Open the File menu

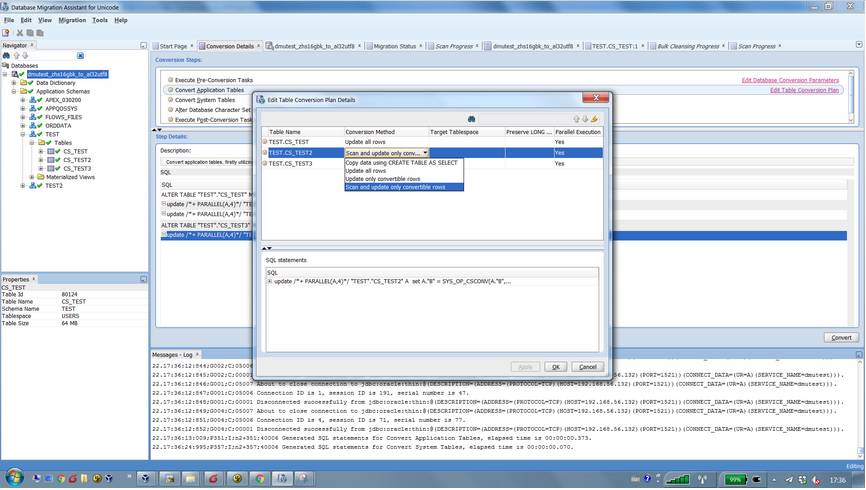click(9, 20)
